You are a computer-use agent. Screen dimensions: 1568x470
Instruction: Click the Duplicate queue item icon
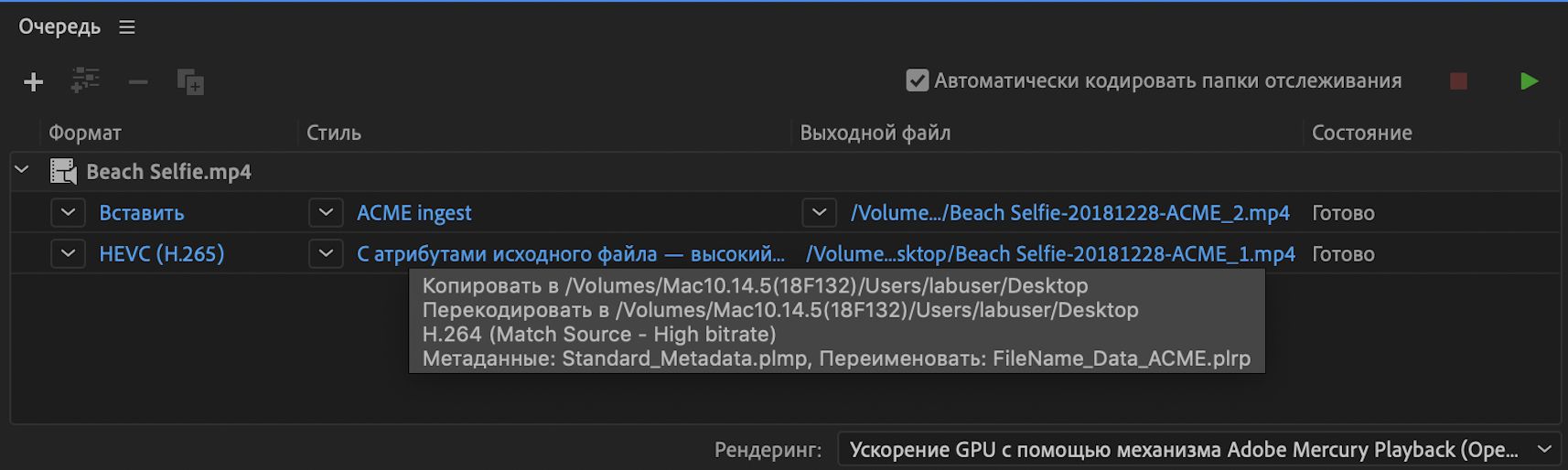pyautogui.click(x=190, y=82)
